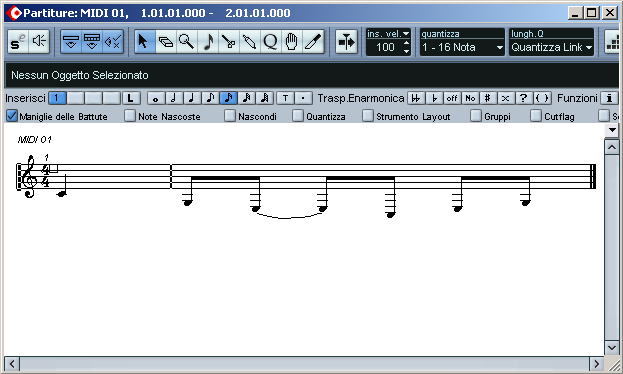Select the Glue tube tool
Viewport: 623px width, 374px height.
(250, 41)
